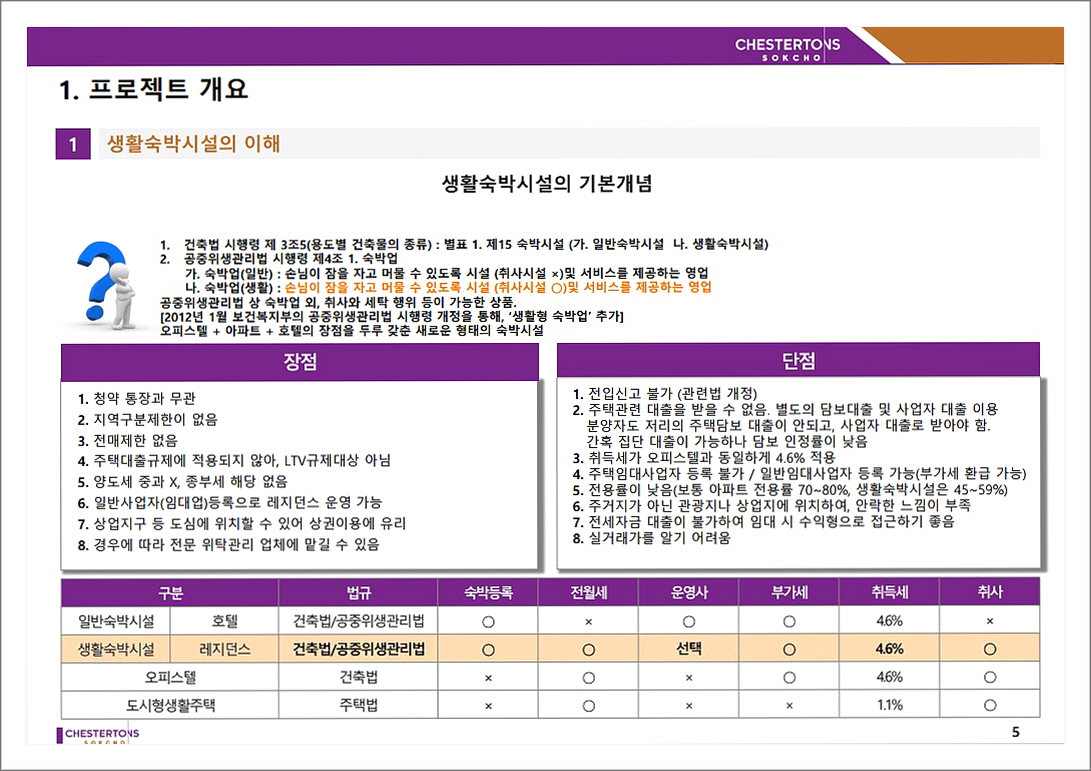Image resolution: width=1091 pixels, height=771 pixels.
Task: Select the heading '생활숙박시설의 이해'
Action: pos(193,144)
